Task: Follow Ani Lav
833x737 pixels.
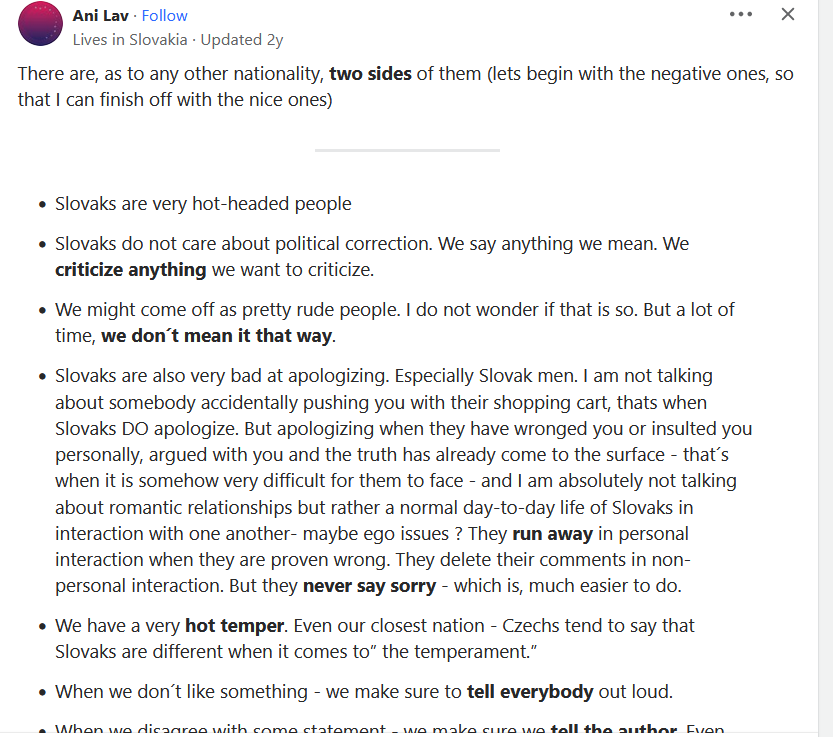Action: click(x=164, y=16)
